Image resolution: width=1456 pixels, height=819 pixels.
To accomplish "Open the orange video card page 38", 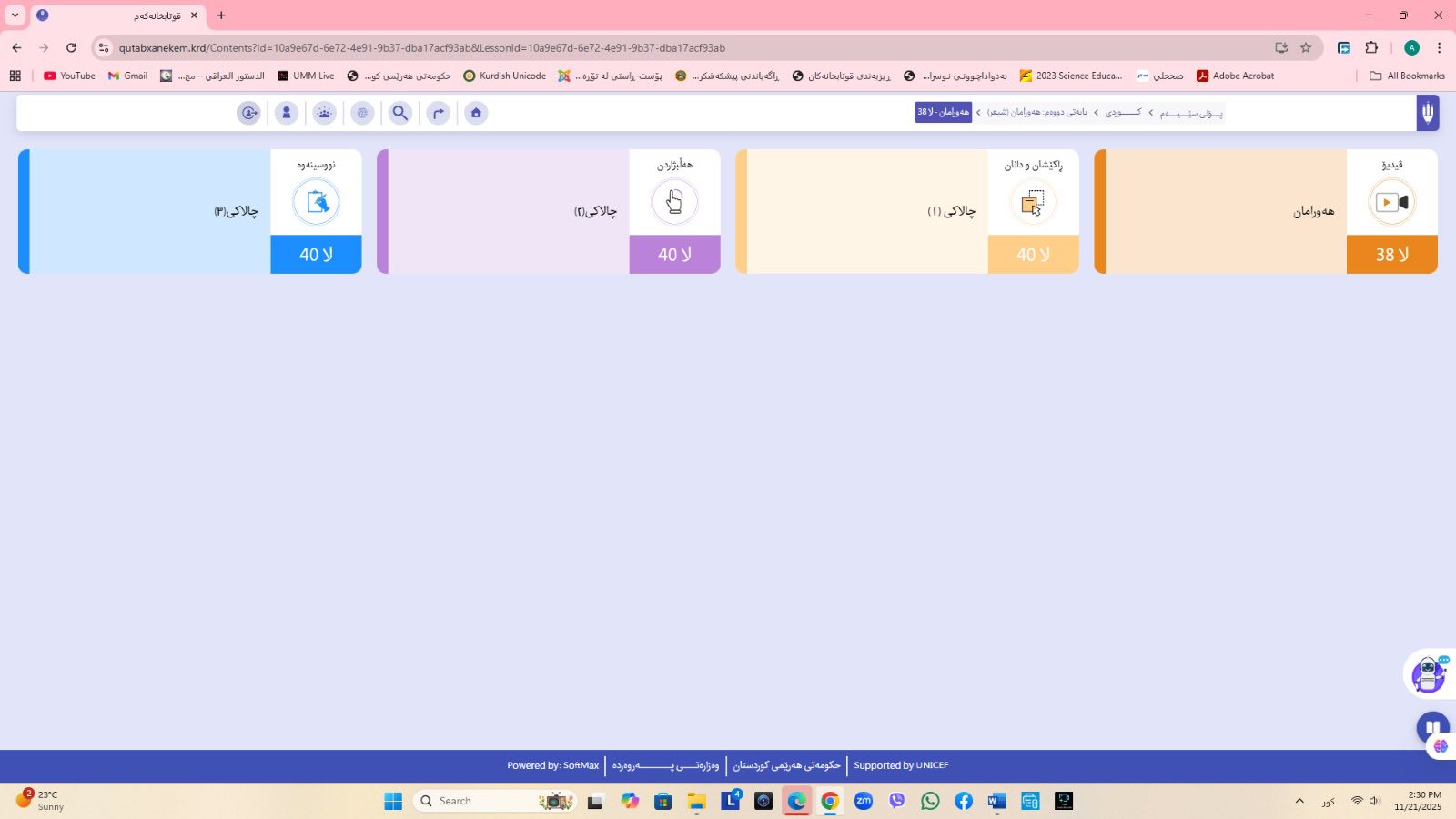I will [1265, 211].
